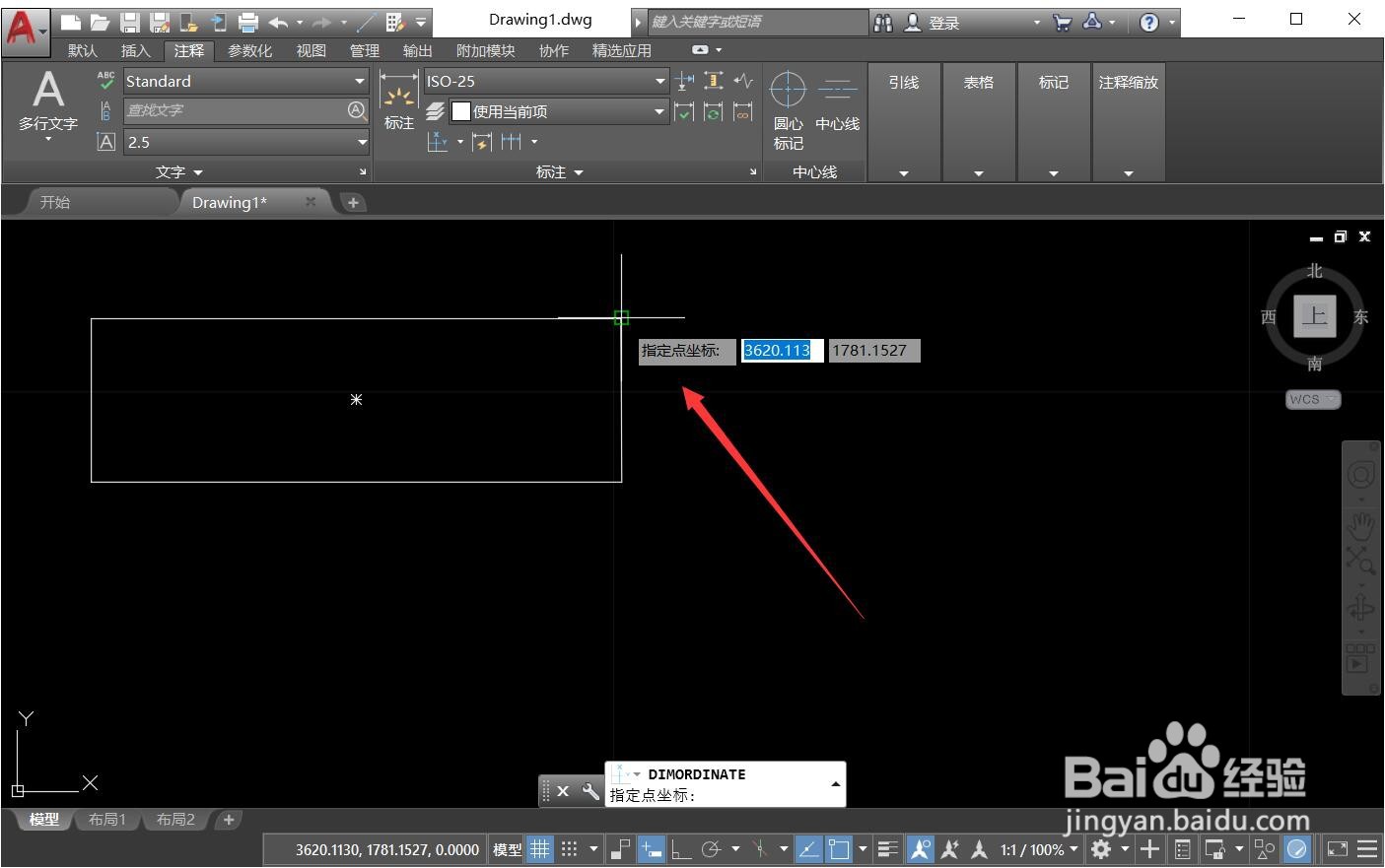
Task: Click the Open file icon in the quick access toolbar
Action: [x=100, y=22]
